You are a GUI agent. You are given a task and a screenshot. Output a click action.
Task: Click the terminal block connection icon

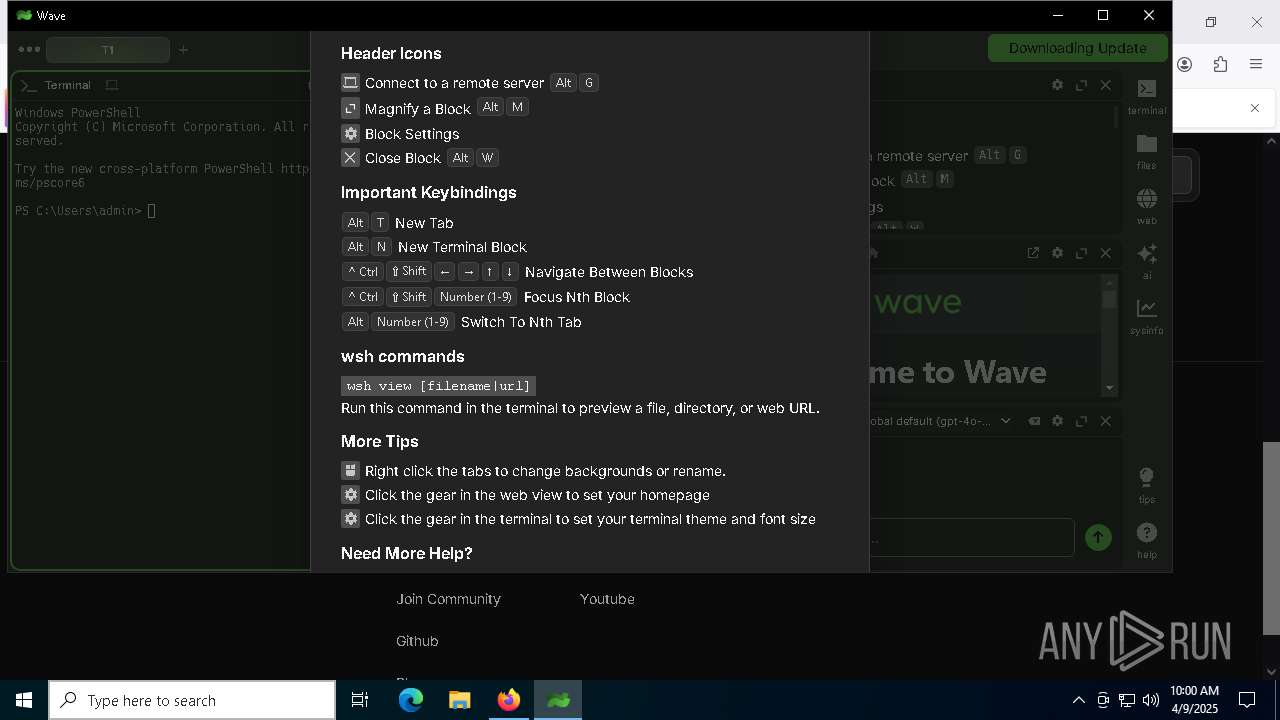click(112, 85)
